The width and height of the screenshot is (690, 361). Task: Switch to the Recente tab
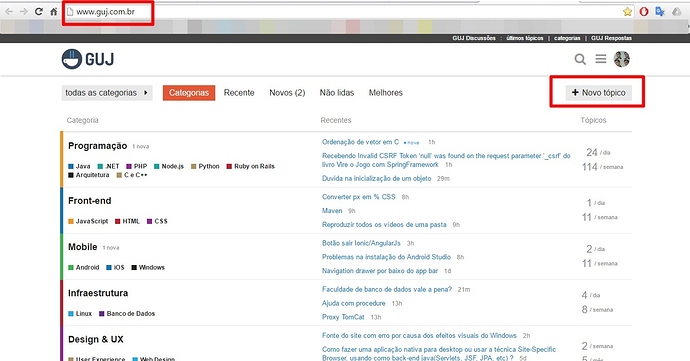pyautogui.click(x=239, y=93)
